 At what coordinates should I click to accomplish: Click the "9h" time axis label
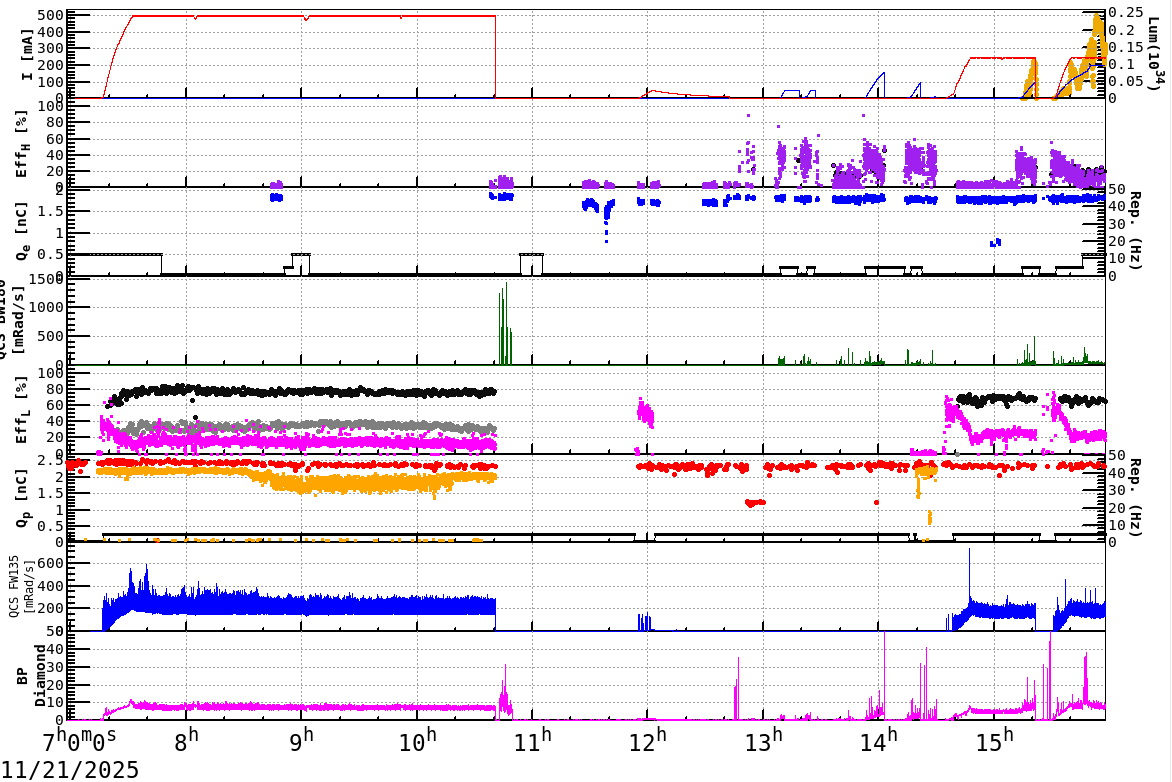[x=301, y=739]
